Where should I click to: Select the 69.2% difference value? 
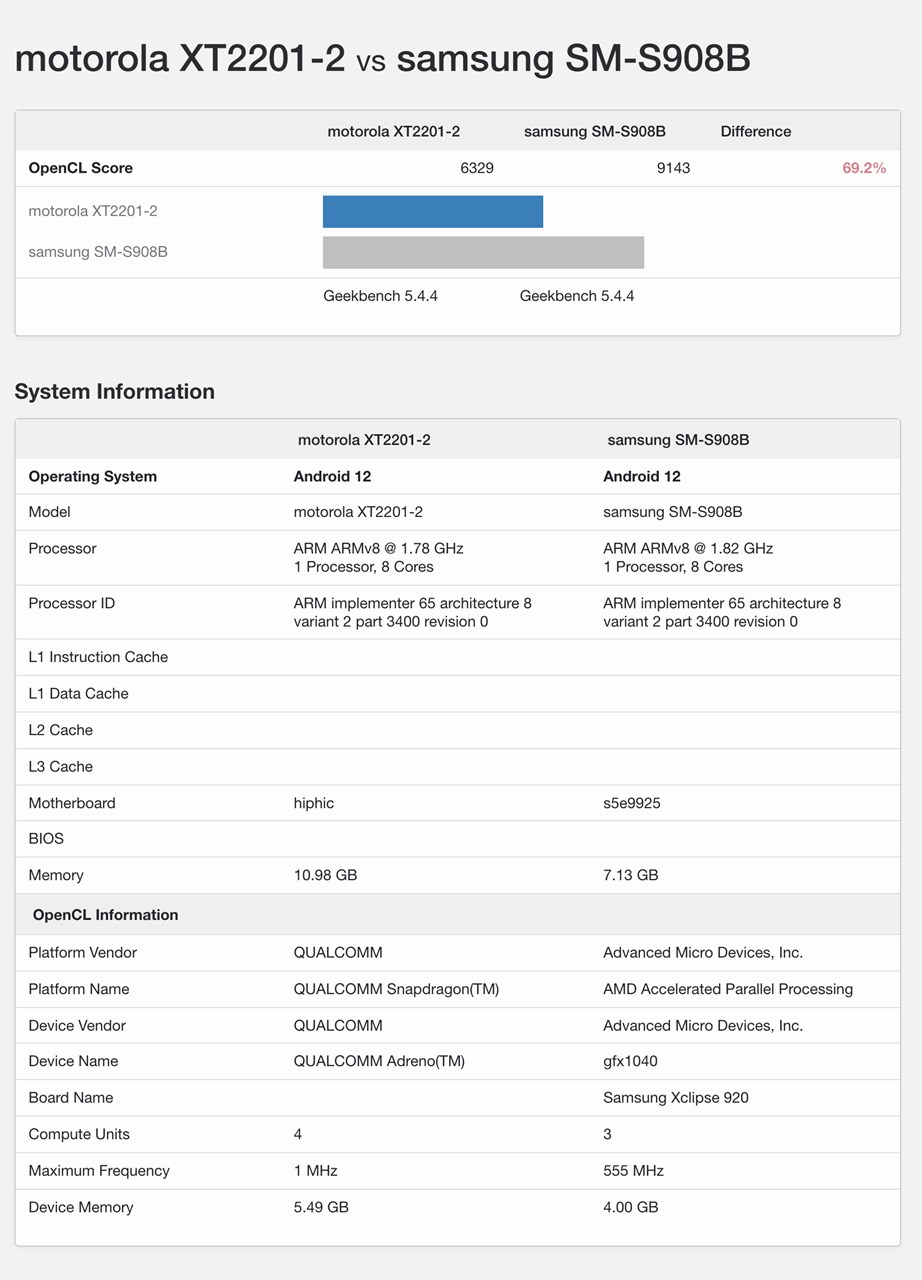tap(866, 168)
